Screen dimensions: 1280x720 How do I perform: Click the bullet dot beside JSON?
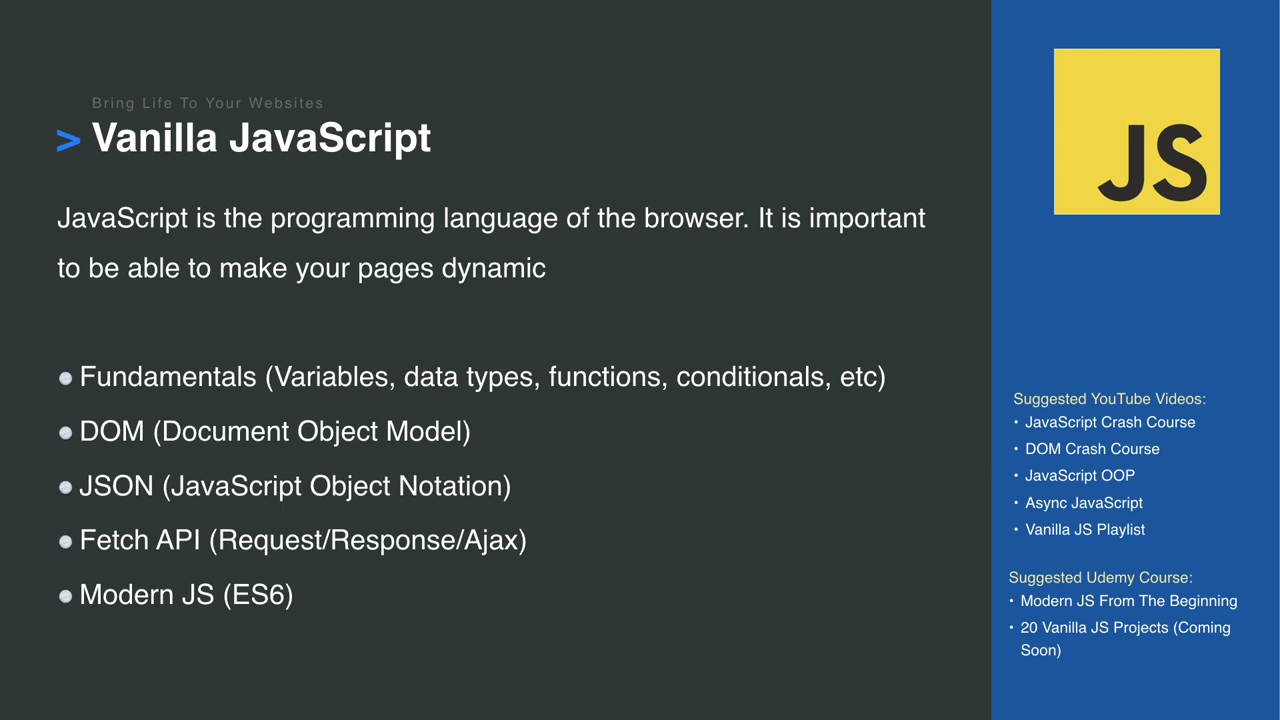click(66, 487)
